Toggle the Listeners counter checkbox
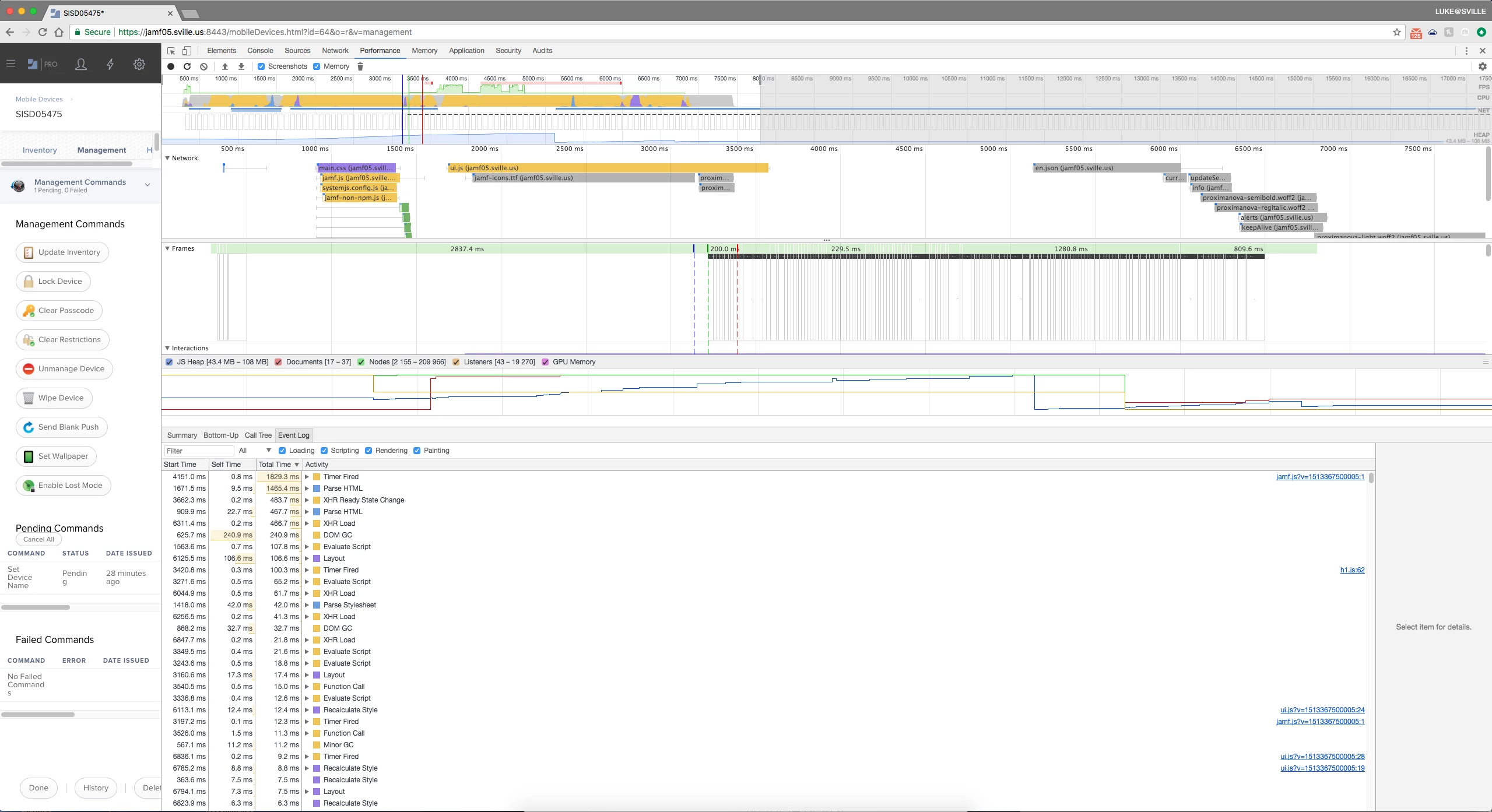 coord(456,362)
